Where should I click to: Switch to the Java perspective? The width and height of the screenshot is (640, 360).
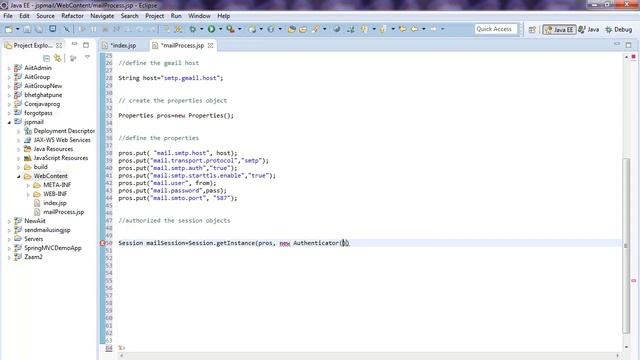[x=589, y=29]
